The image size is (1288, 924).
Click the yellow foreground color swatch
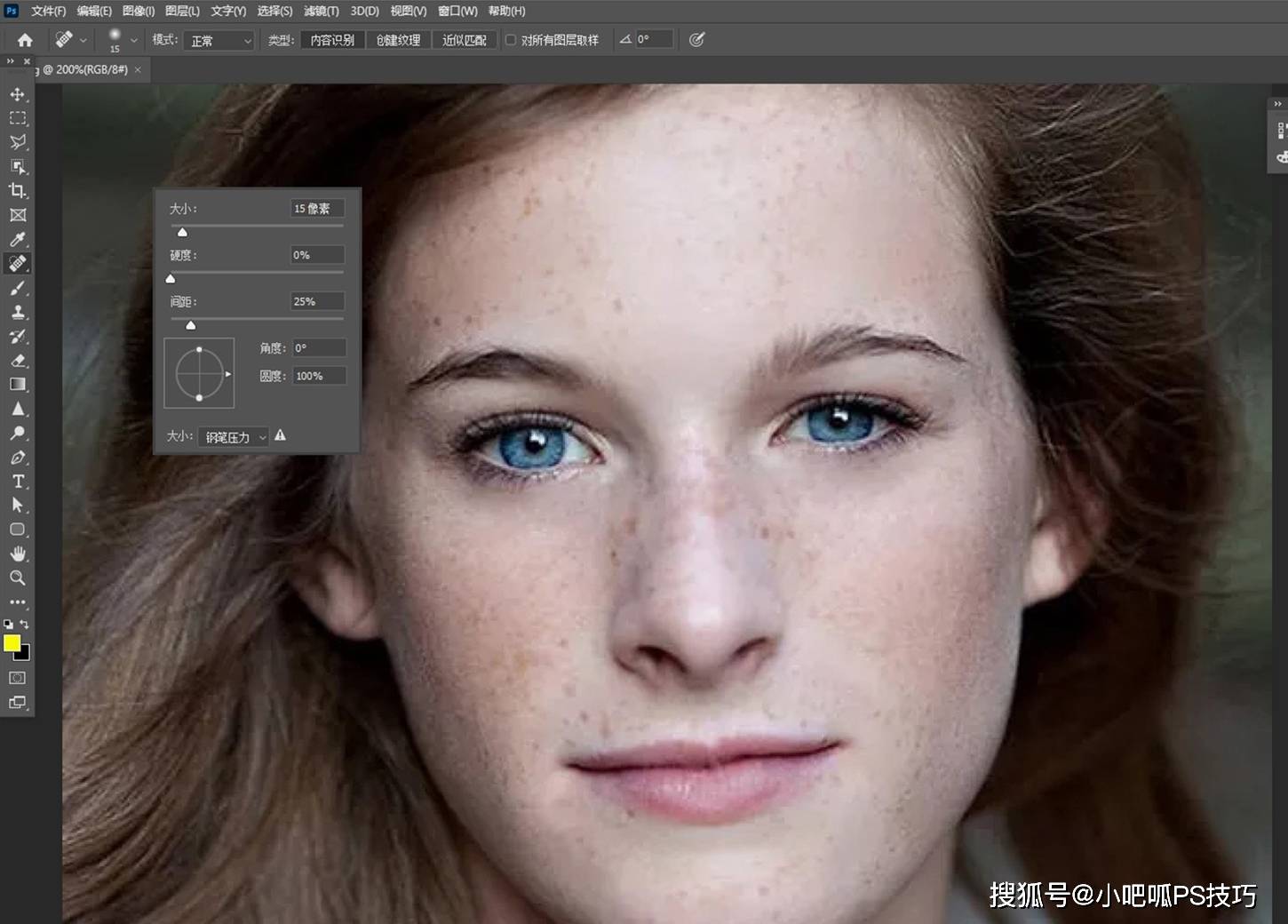(12, 643)
